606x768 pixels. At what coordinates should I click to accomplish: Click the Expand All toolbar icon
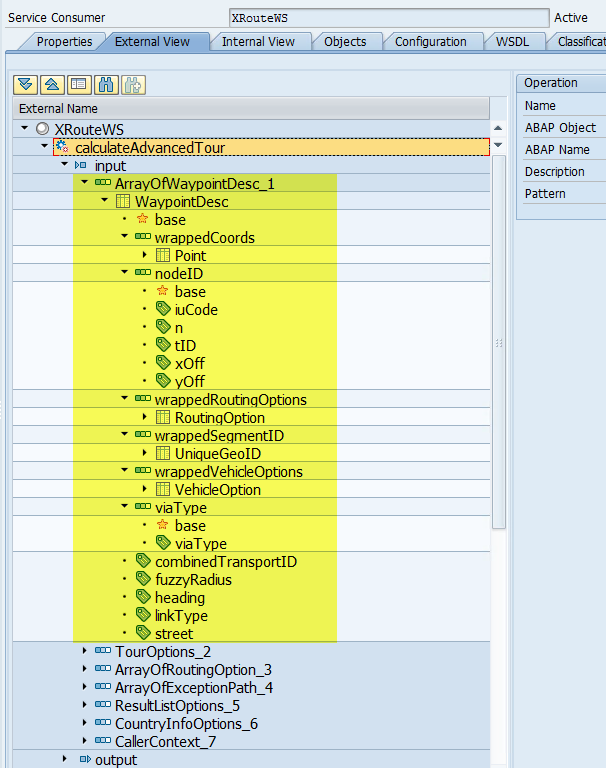tap(25, 84)
